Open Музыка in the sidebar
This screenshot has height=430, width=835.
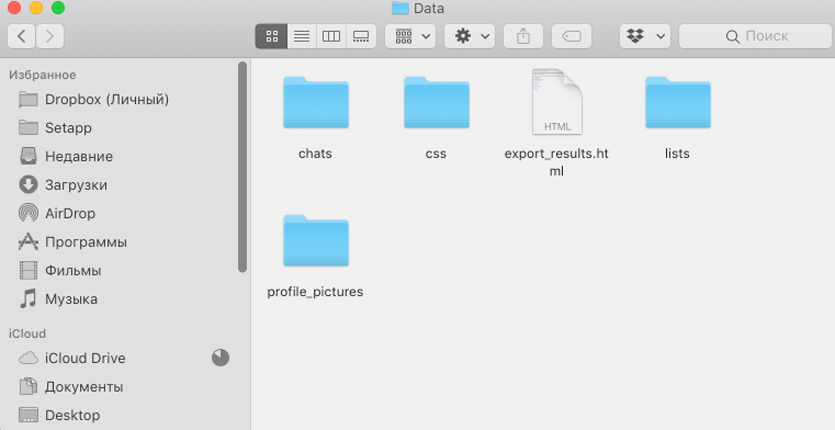[124, 299]
